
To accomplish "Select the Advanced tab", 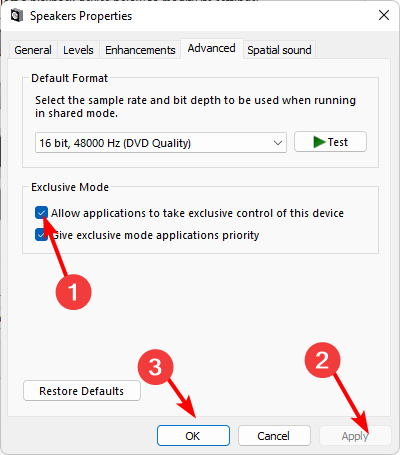I will tap(212, 49).
